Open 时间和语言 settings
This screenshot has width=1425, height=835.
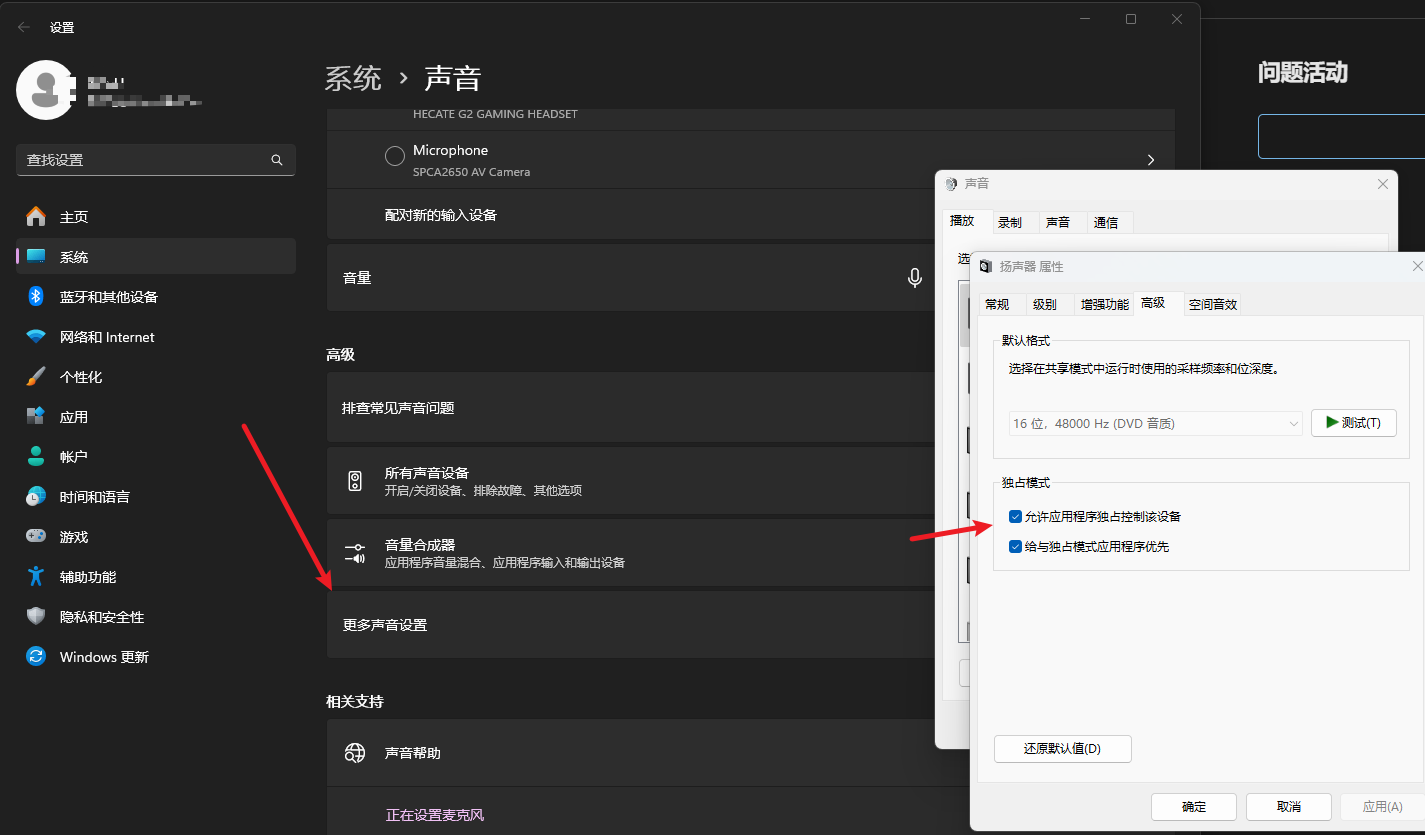click(156, 497)
